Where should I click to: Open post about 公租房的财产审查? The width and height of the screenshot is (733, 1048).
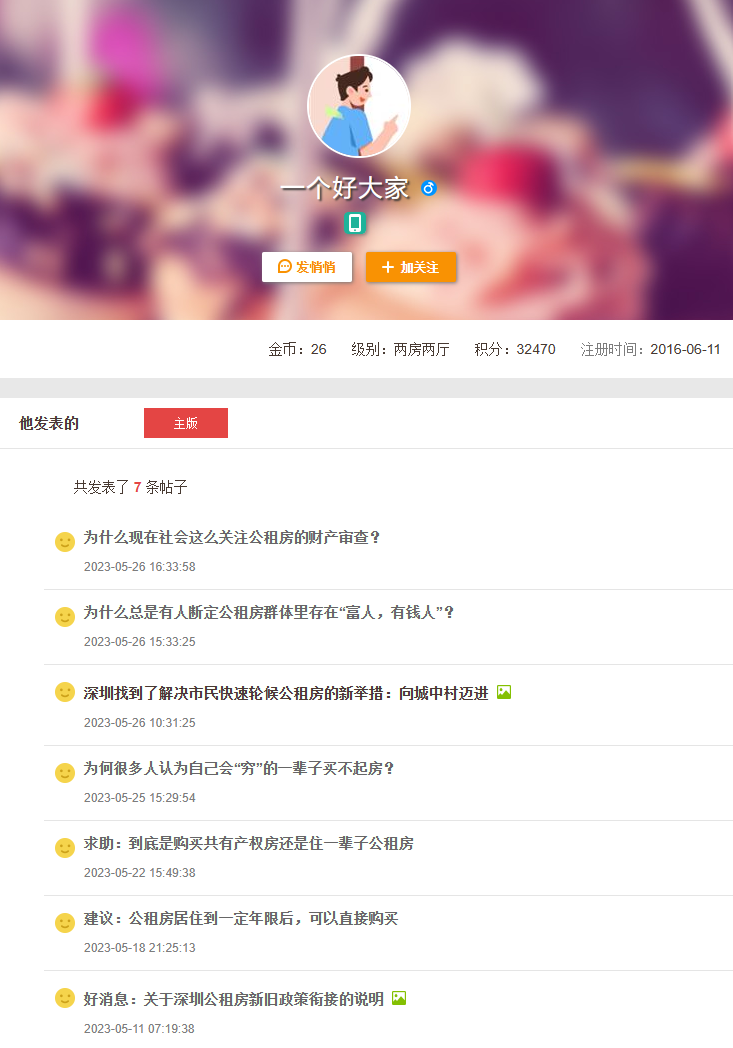point(232,537)
